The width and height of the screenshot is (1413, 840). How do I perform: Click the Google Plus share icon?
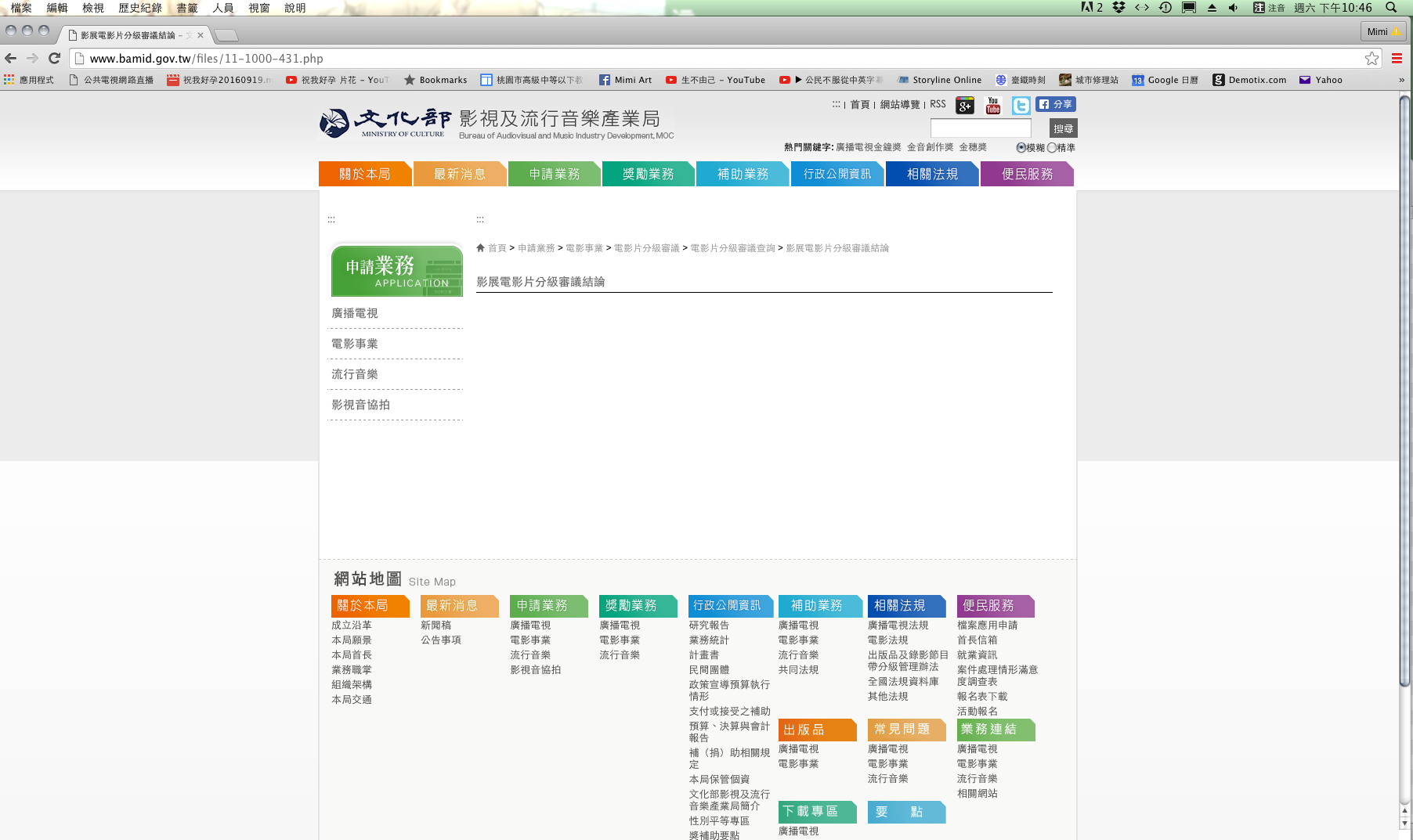(964, 106)
